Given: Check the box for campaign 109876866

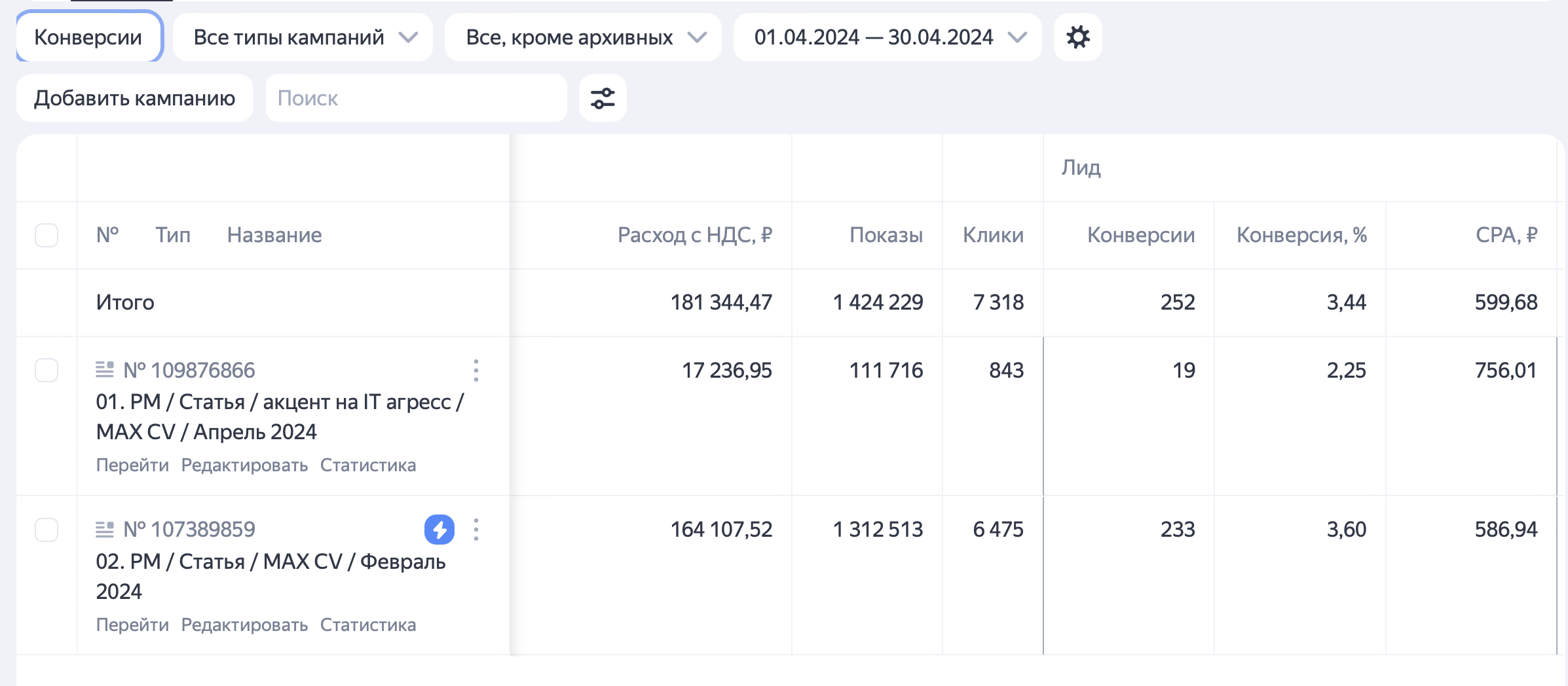Looking at the screenshot, I should [47, 370].
